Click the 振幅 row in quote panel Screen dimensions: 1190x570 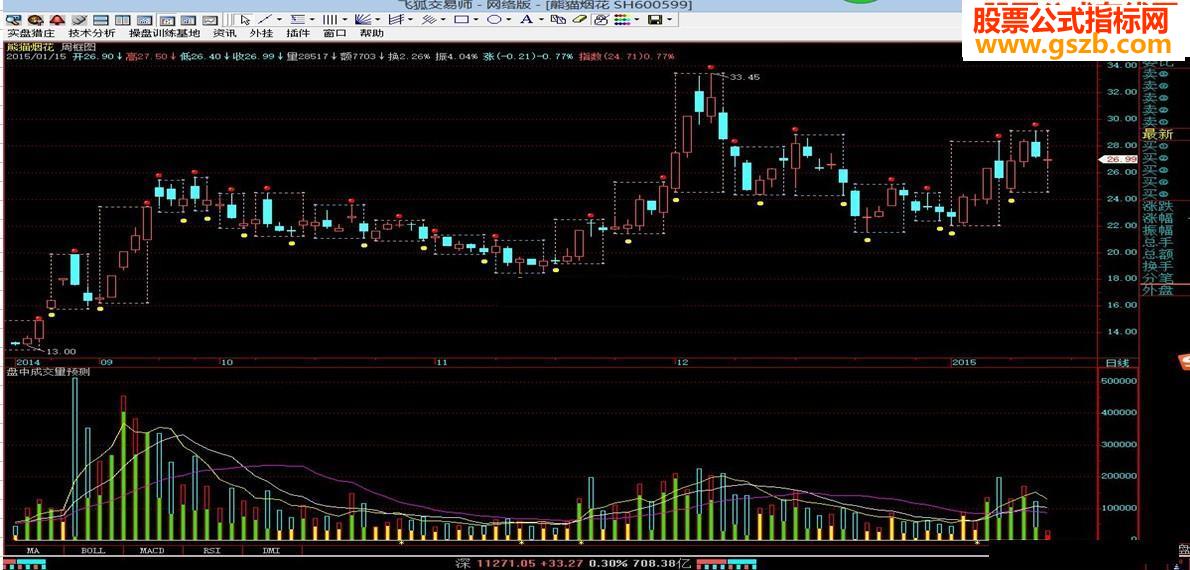click(1158, 231)
